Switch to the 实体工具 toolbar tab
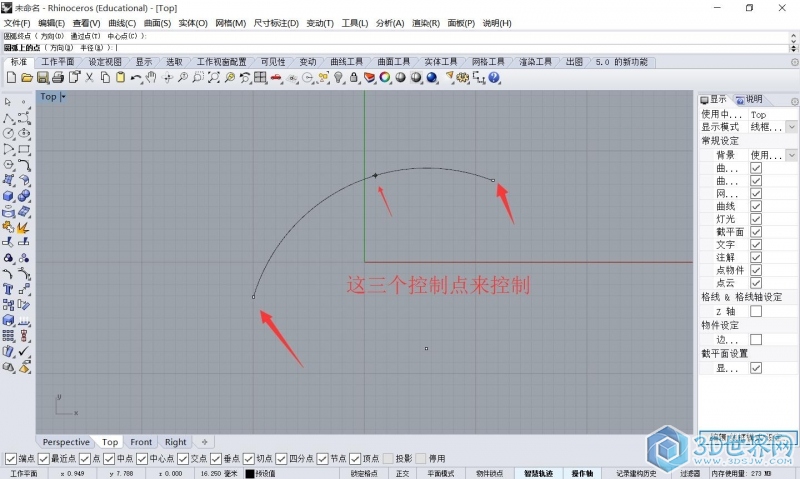This screenshot has height=479, width=800. (x=441, y=62)
